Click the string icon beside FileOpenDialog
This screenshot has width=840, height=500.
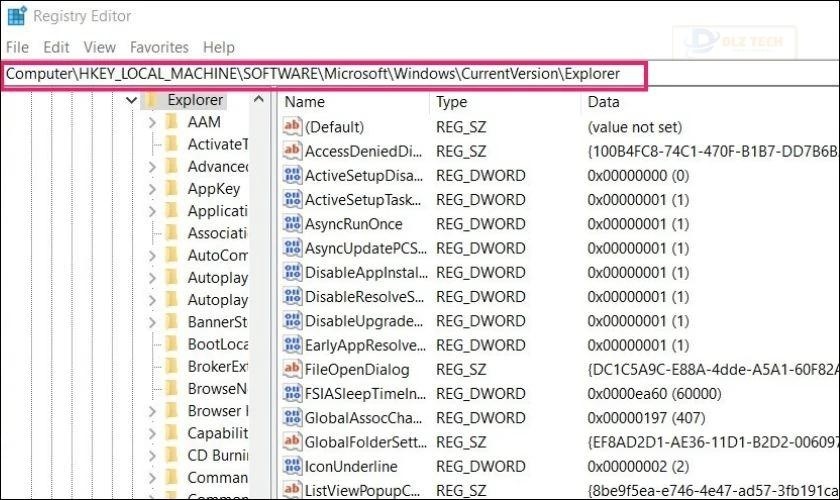(292, 369)
